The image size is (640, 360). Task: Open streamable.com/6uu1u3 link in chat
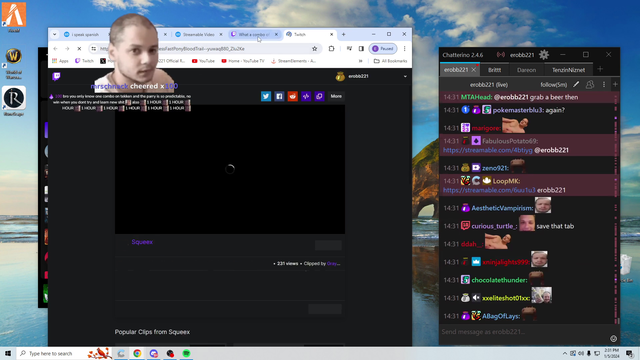click(x=489, y=190)
